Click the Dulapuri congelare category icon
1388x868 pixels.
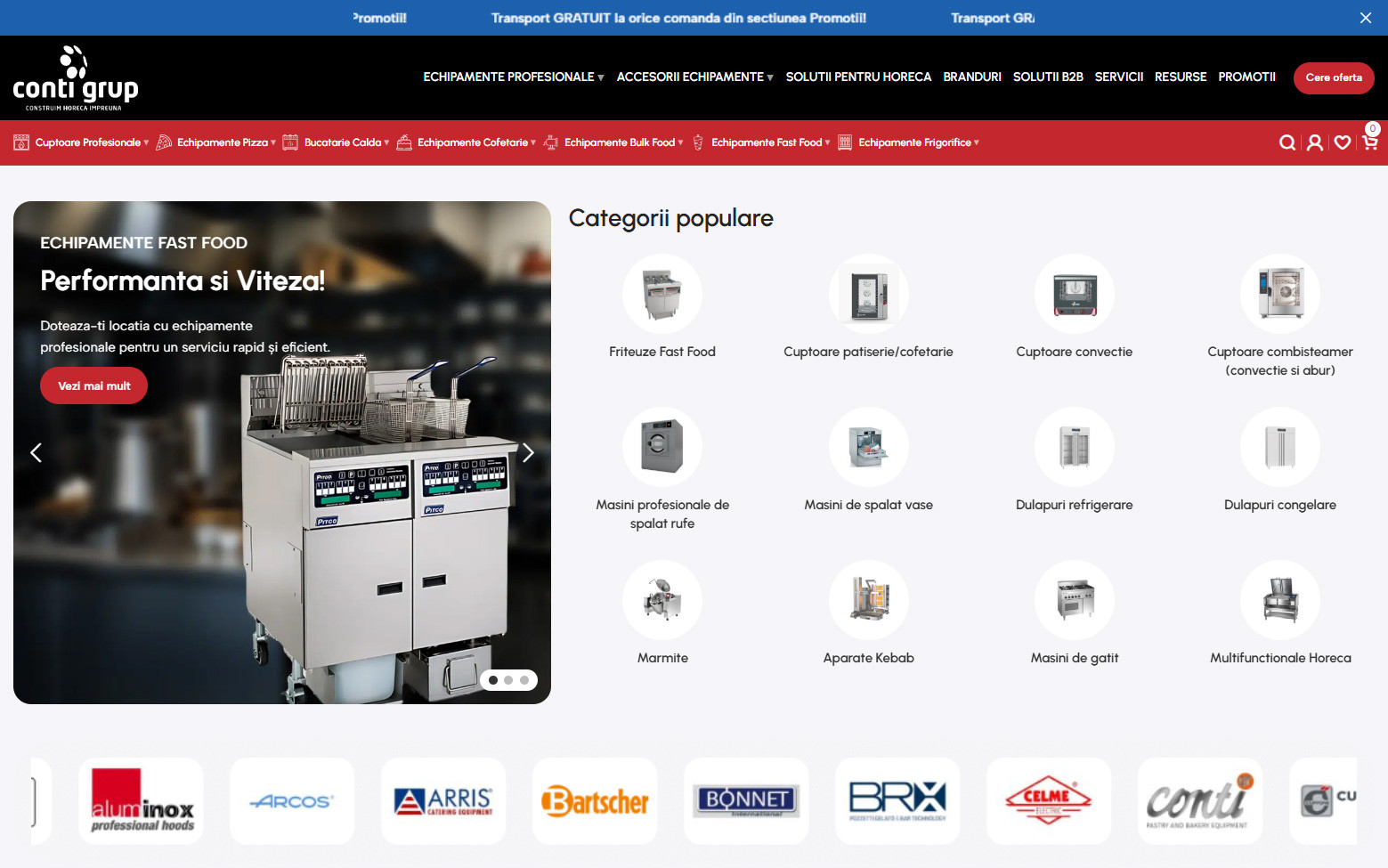pyautogui.click(x=1279, y=447)
